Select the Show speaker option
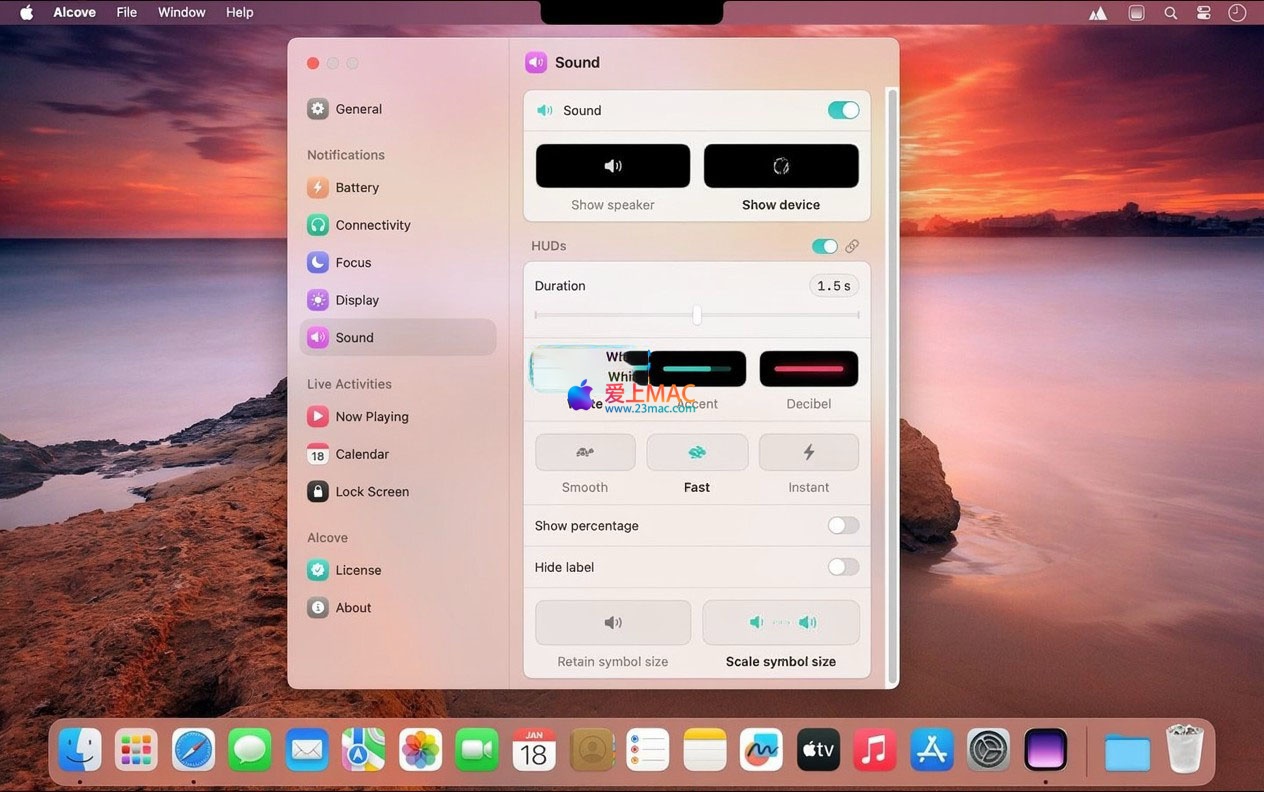The width and height of the screenshot is (1264, 792). tap(613, 166)
